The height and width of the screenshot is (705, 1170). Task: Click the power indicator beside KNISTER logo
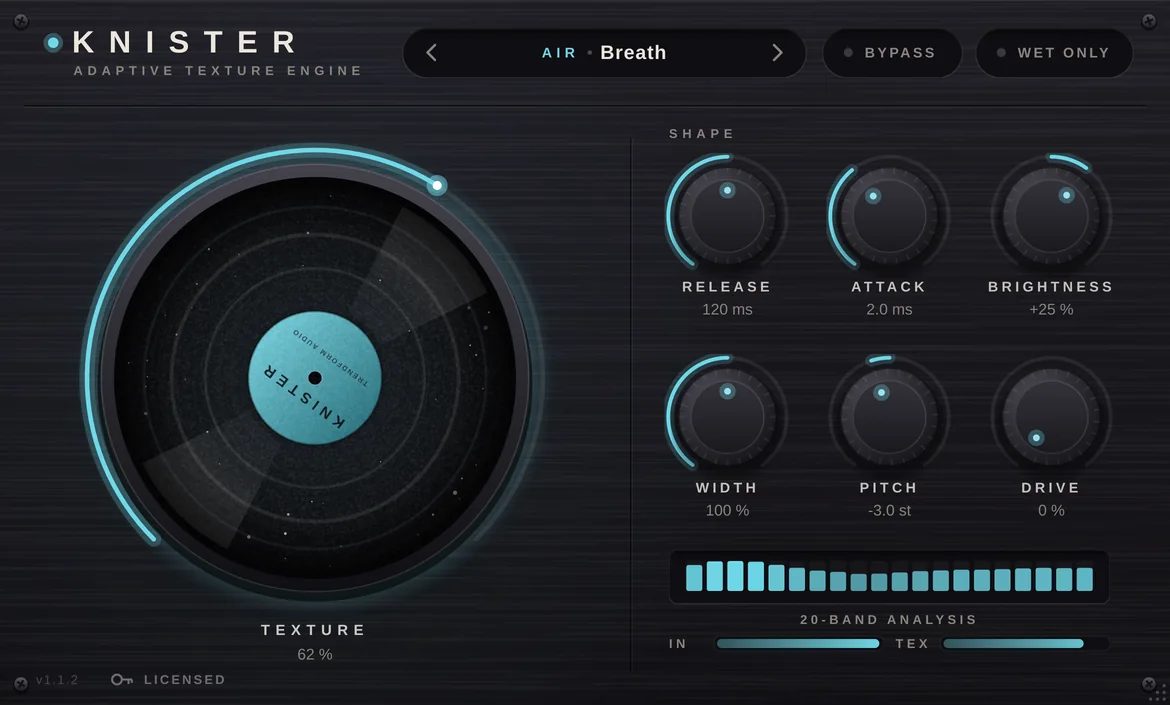click(x=53, y=43)
